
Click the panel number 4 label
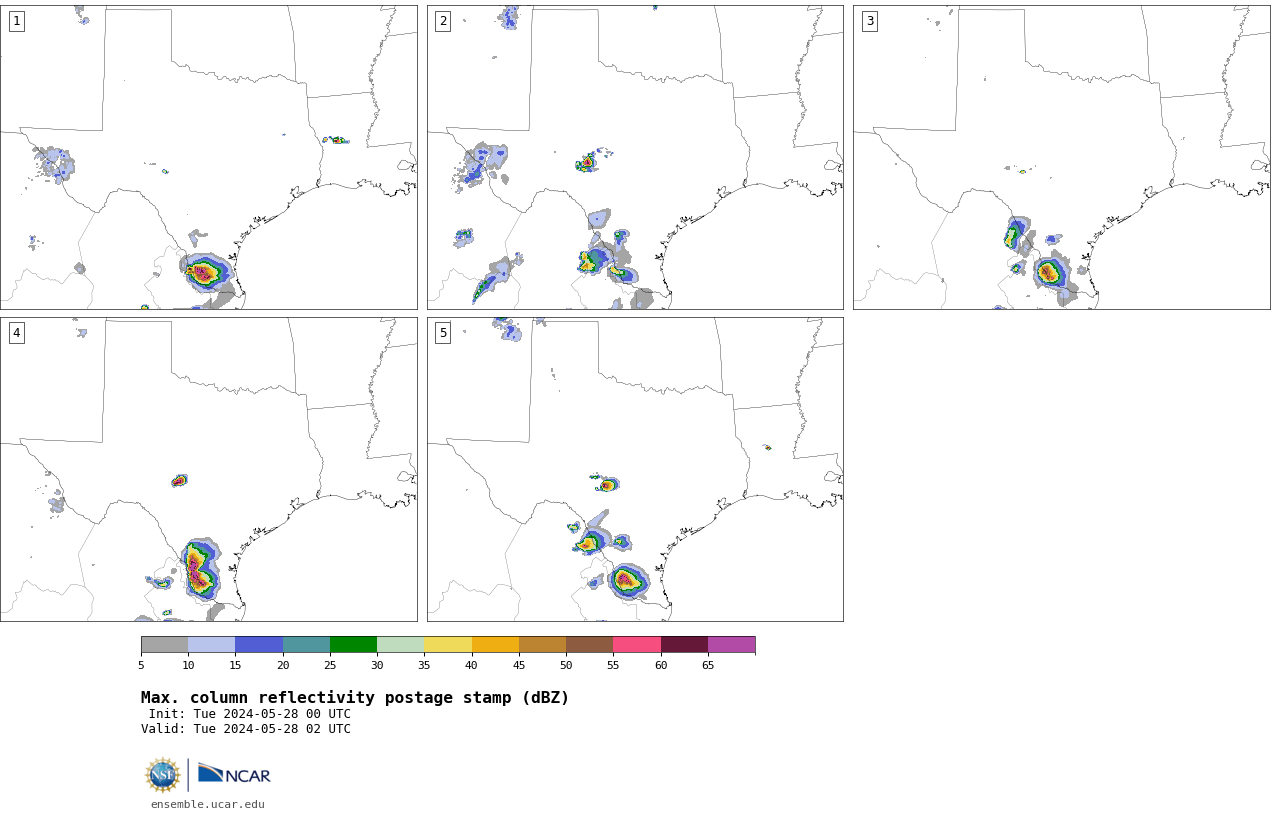[x=16, y=333]
